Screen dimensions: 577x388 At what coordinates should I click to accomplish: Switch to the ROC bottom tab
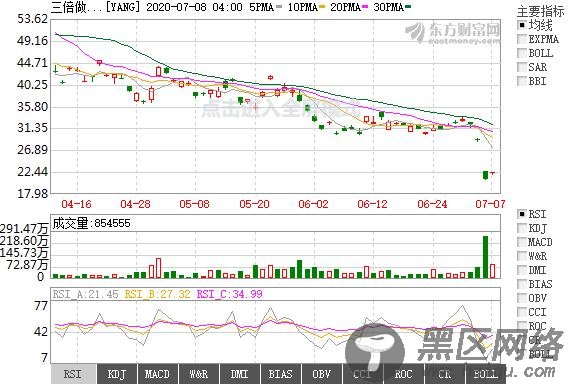click(x=403, y=374)
